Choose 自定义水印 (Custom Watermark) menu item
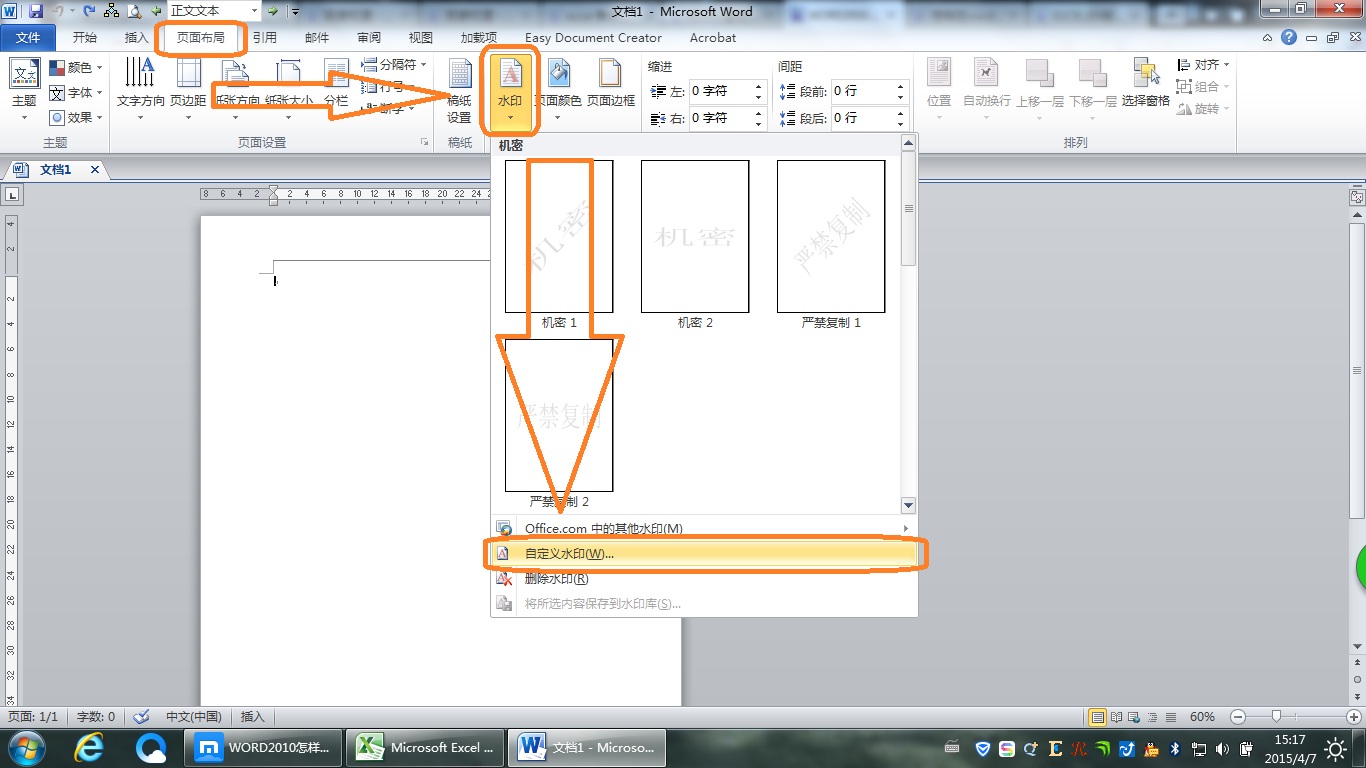 point(704,553)
